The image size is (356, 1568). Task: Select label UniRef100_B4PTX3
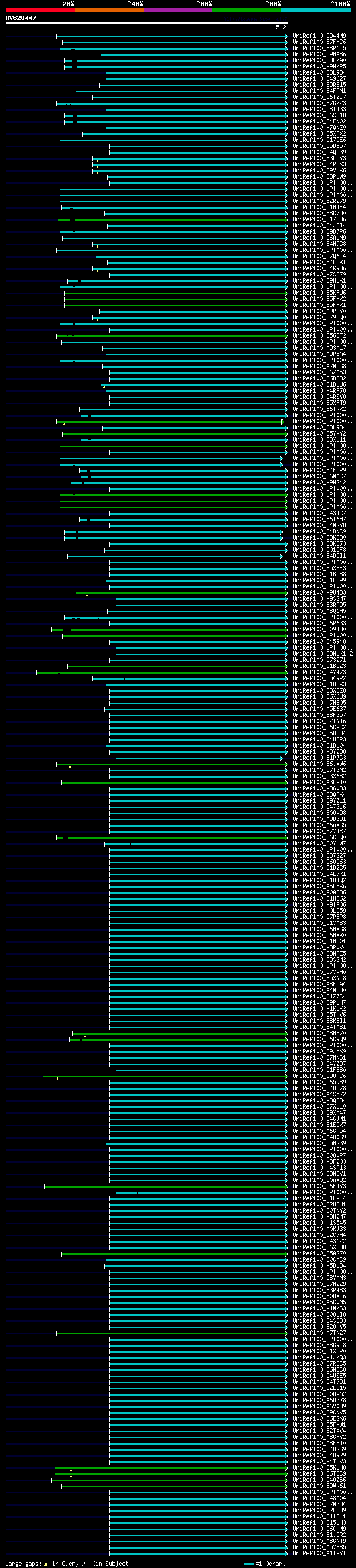tap(319, 164)
